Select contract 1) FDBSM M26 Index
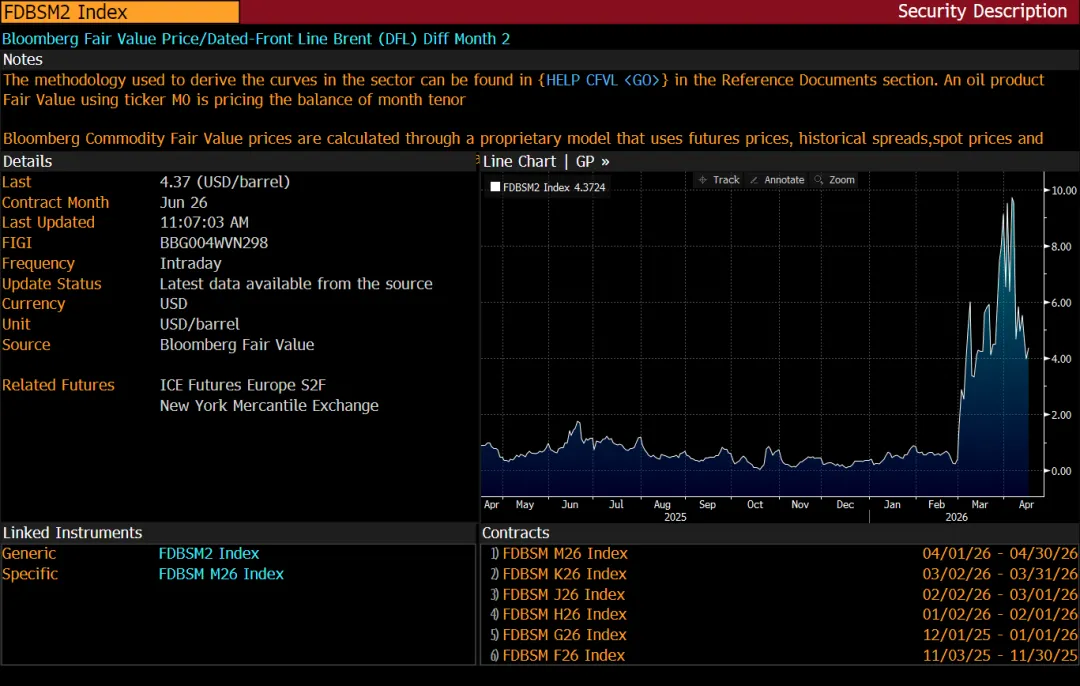The height and width of the screenshot is (686, 1080). [x=559, y=553]
